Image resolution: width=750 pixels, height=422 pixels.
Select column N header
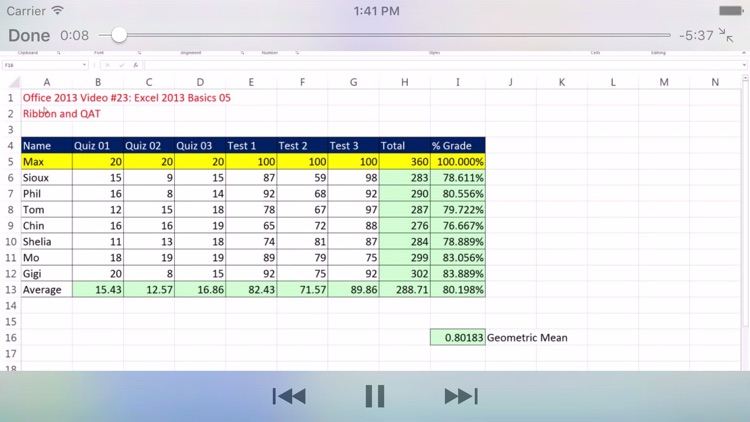tap(715, 82)
